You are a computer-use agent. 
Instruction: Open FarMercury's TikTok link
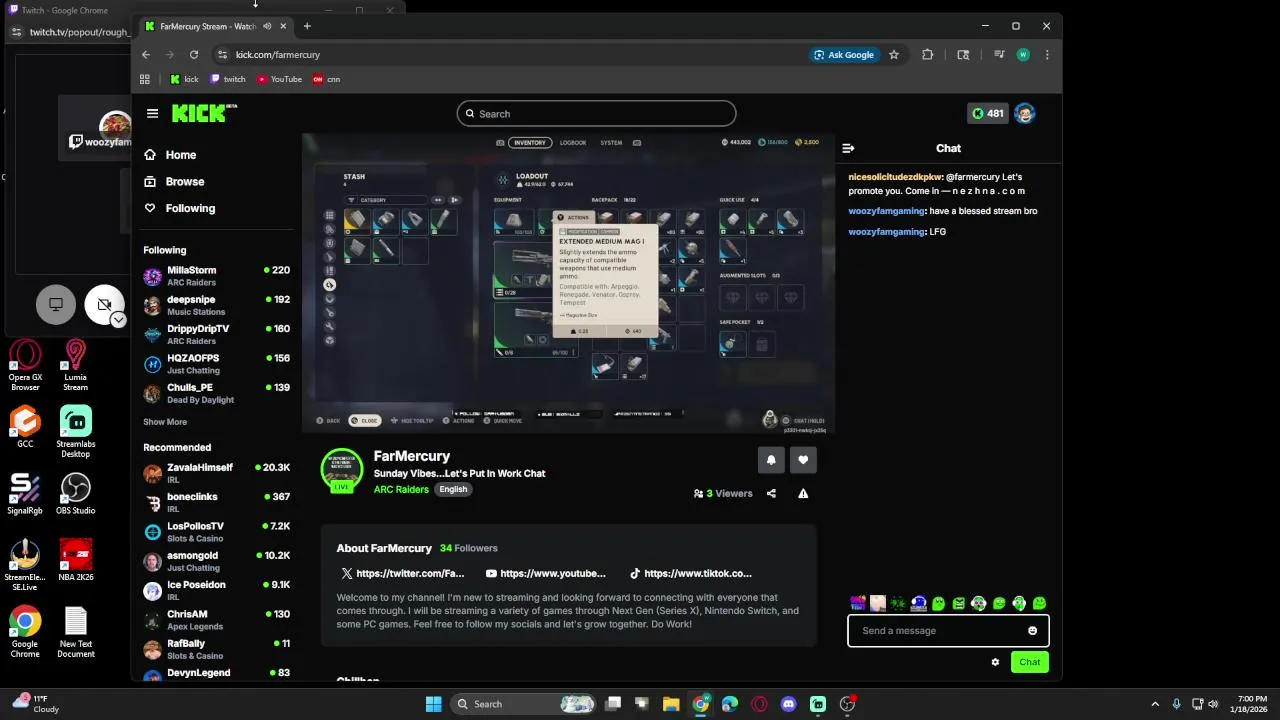coord(690,574)
